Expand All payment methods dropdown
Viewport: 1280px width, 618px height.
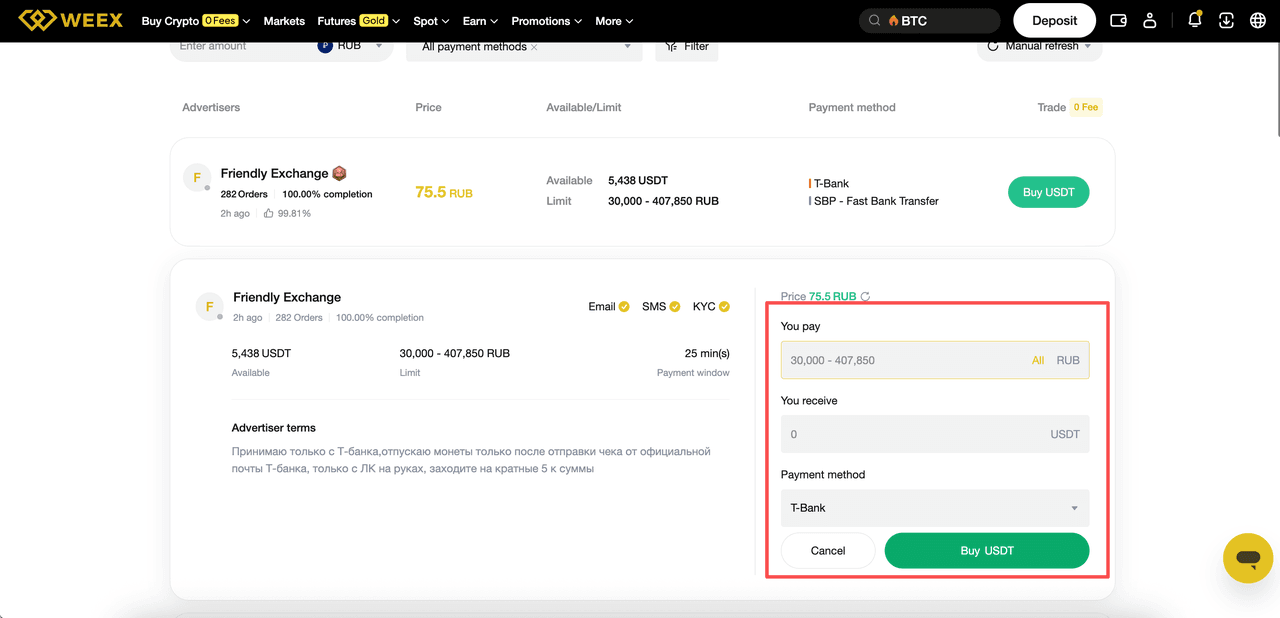pos(628,47)
